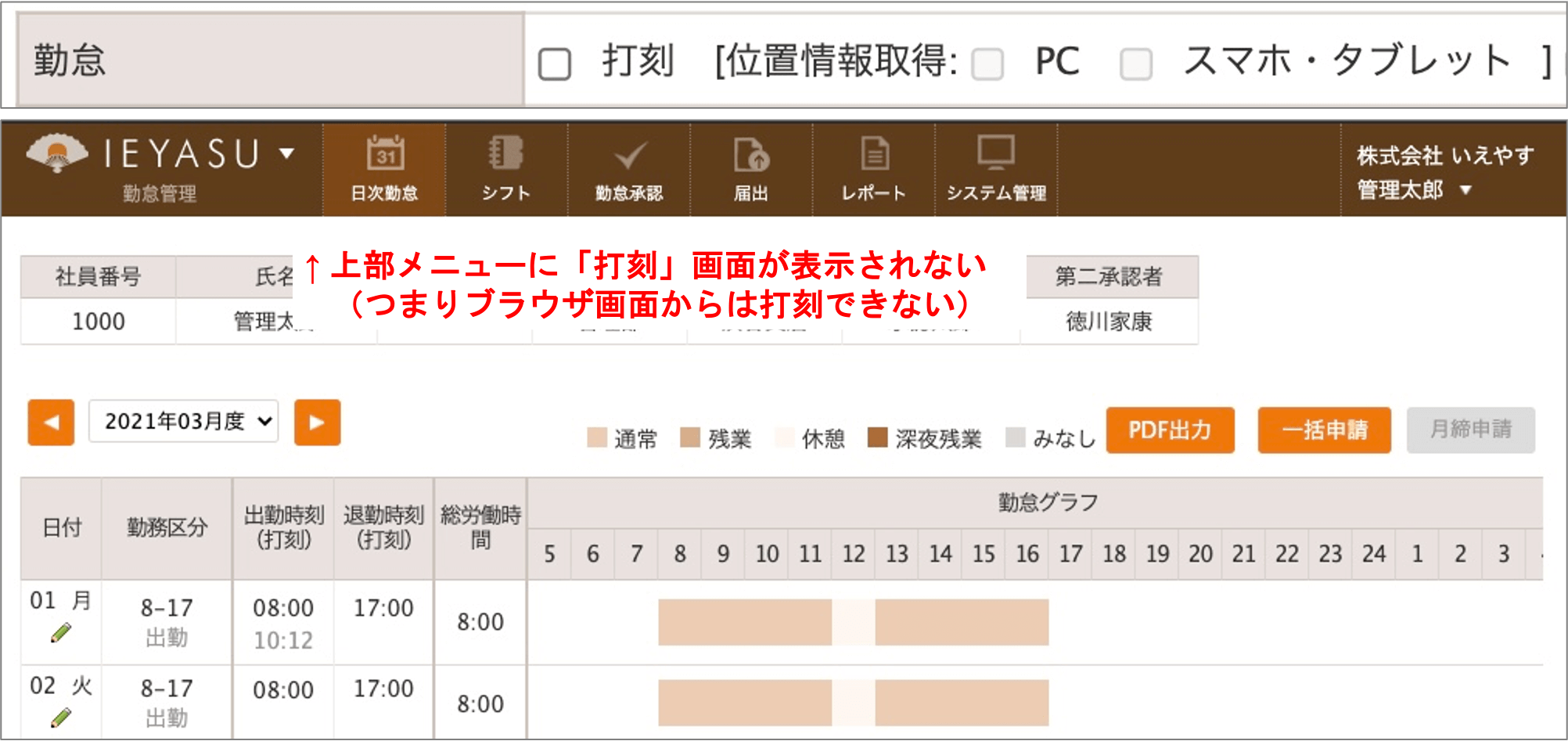Click the 02 火 afternoon work bar
The height and width of the screenshot is (741, 1568).
coord(962,703)
